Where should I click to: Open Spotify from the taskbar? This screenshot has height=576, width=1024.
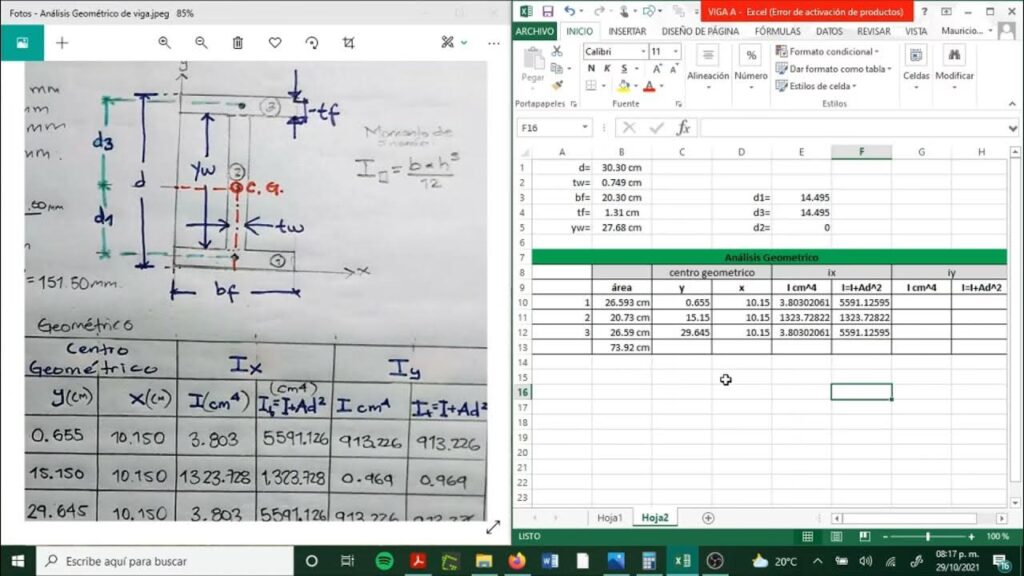(384, 561)
